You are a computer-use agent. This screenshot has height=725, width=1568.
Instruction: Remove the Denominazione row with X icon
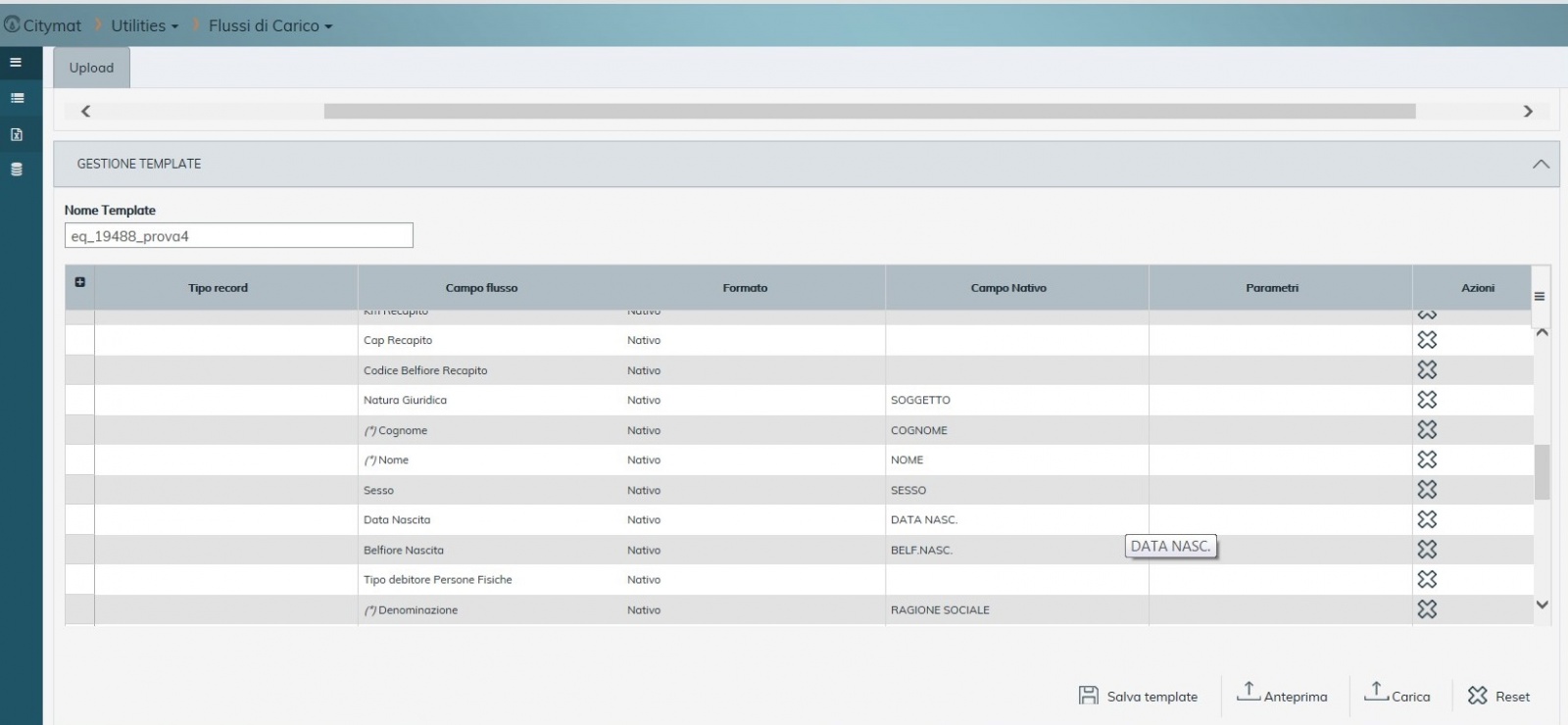(1427, 609)
